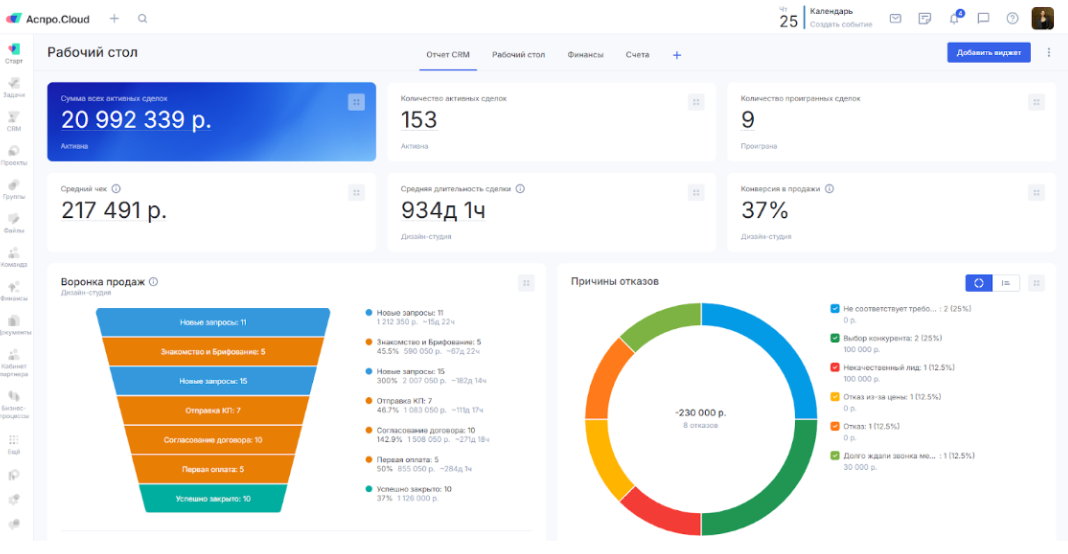The height and width of the screenshot is (554, 1068).
Task: Click the Успешно закрыто: 10 funnel segment
Action: coord(213,499)
